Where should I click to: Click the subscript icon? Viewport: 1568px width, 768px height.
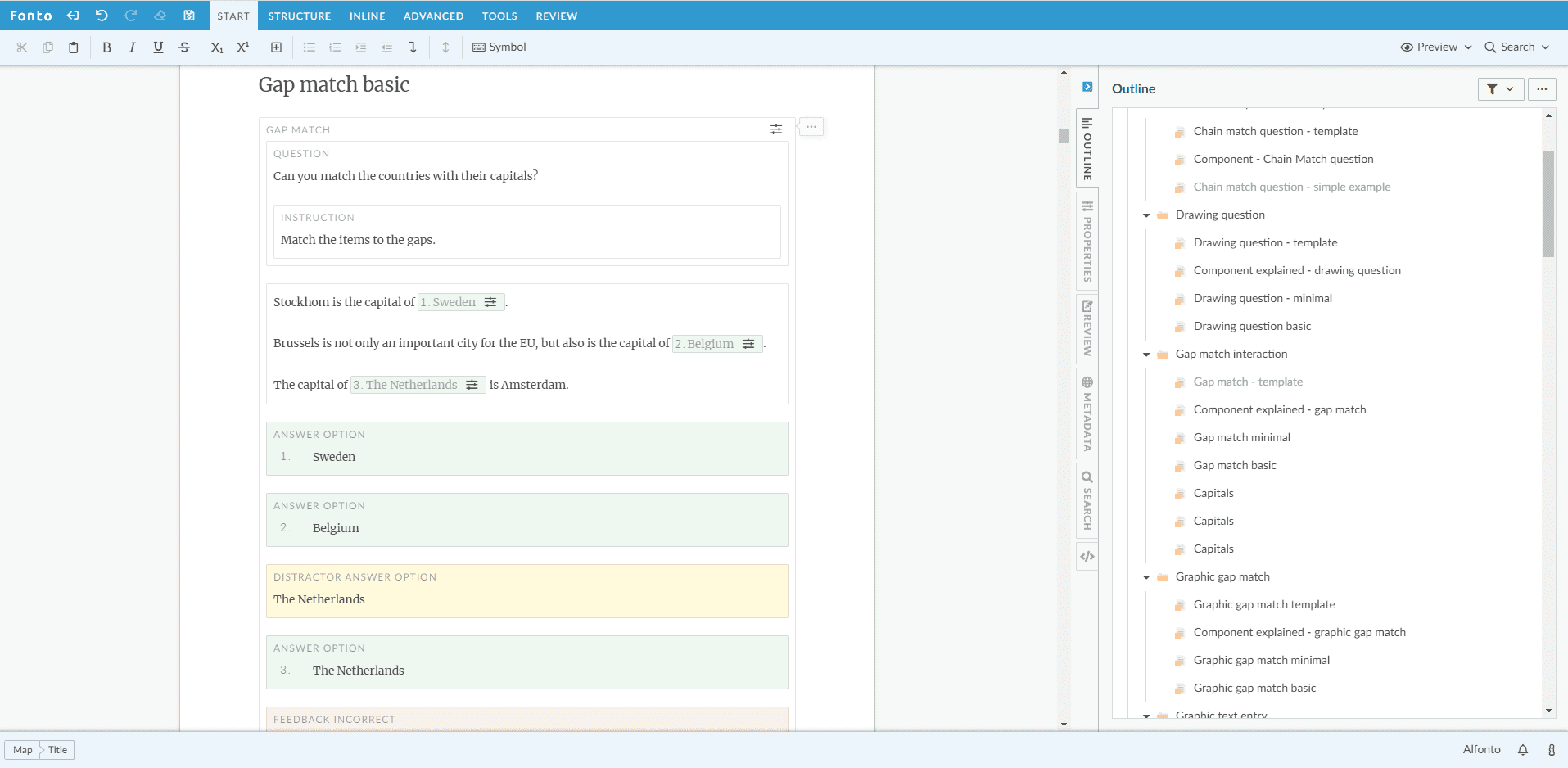point(217,47)
